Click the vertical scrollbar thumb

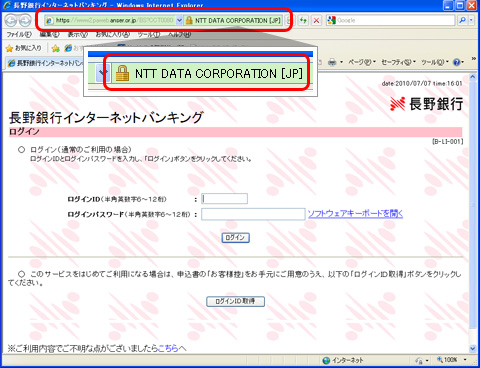tap(473, 205)
